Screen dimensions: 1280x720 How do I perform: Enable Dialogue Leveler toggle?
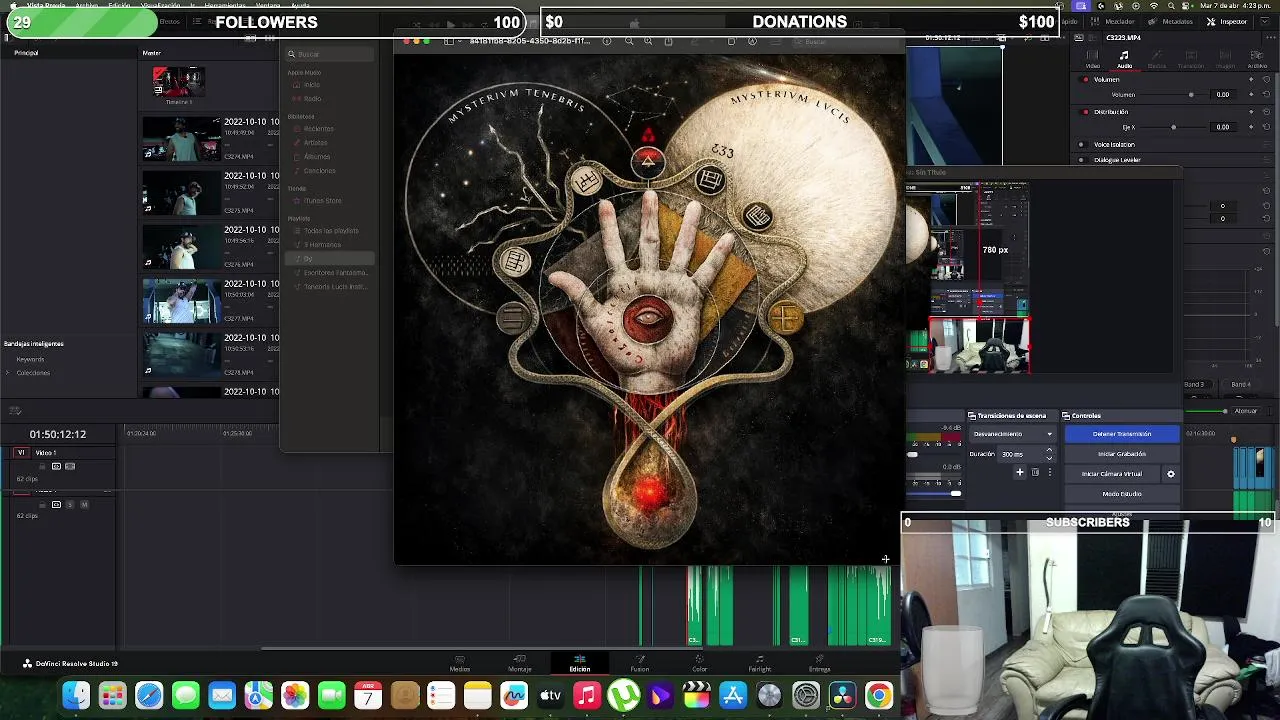(1082, 160)
